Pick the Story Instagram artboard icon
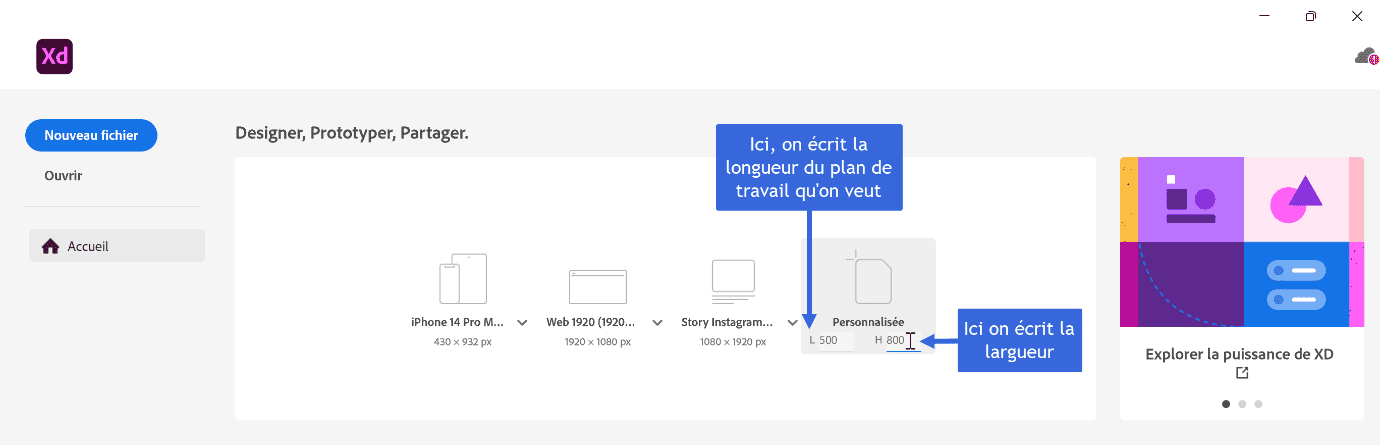Image resolution: width=1380 pixels, height=445 pixels. [733, 282]
